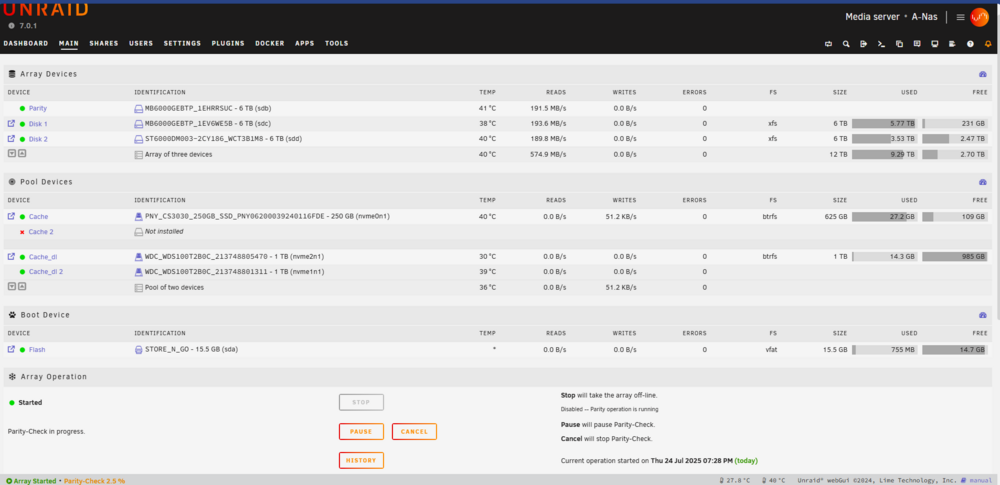Open the feedback speech bubble icon
The width and height of the screenshot is (1000, 485).
tap(917, 44)
